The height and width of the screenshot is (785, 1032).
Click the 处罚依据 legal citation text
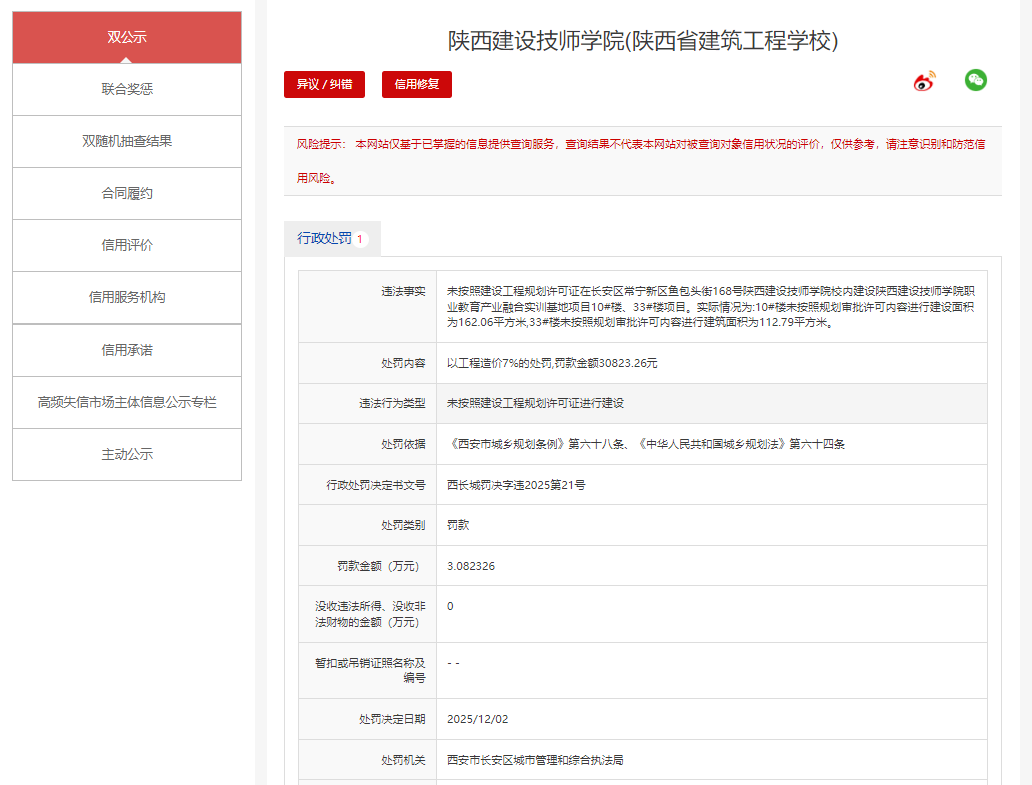click(x=645, y=444)
